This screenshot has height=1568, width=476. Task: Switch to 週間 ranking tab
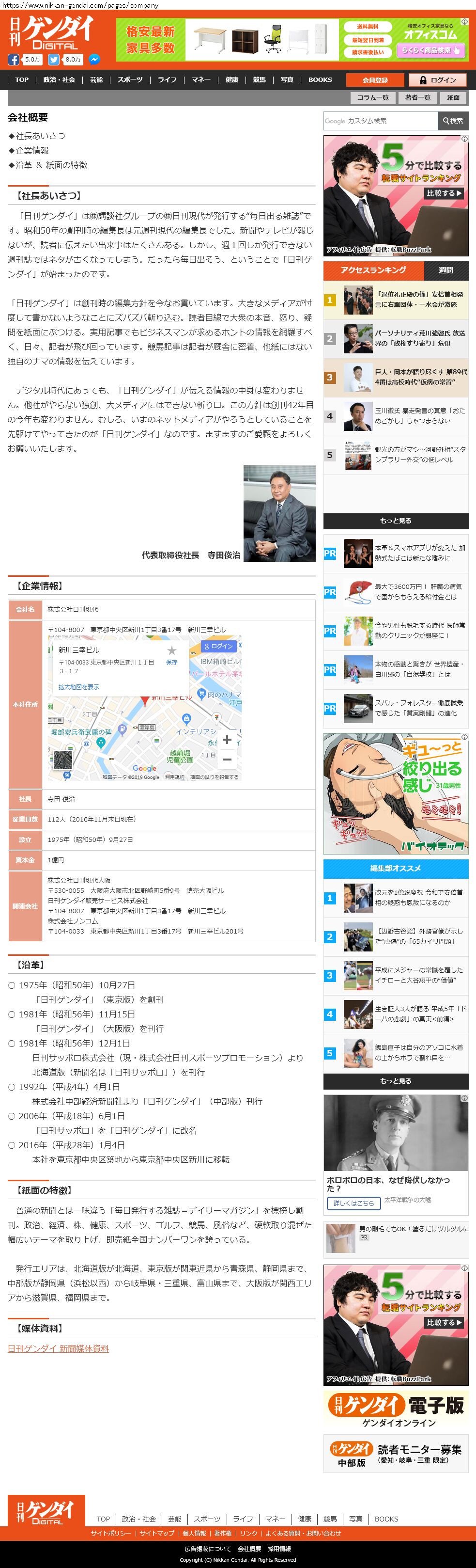pyautogui.click(x=446, y=270)
